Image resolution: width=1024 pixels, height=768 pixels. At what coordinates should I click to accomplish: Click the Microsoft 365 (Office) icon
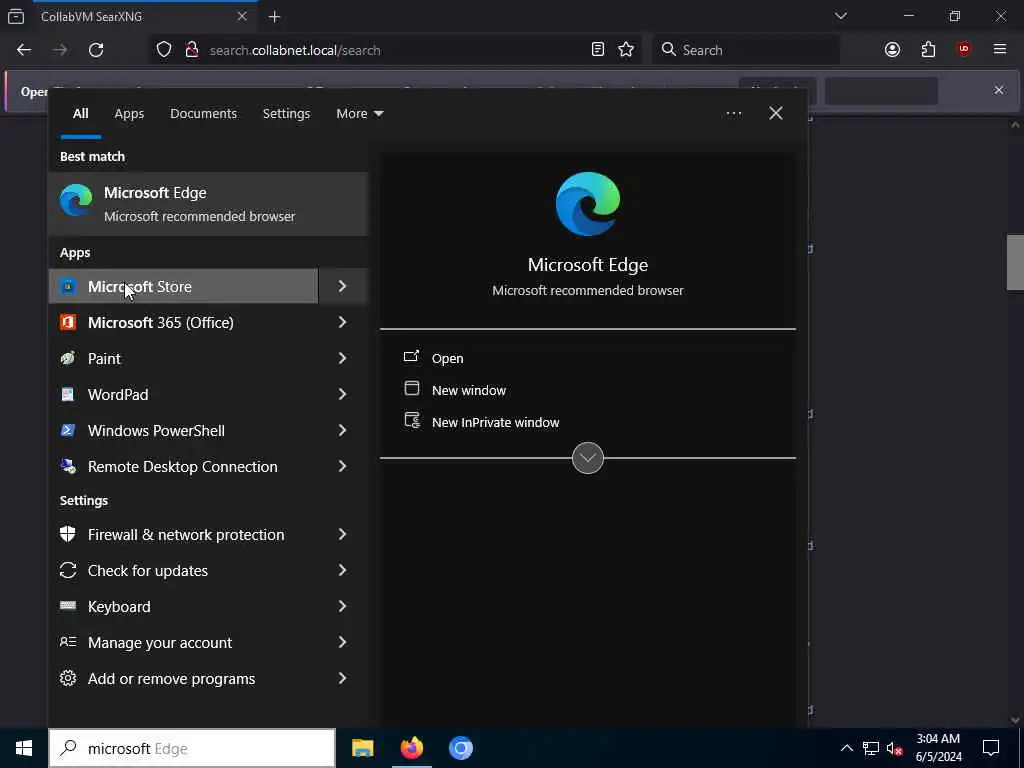pyautogui.click(x=68, y=322)
